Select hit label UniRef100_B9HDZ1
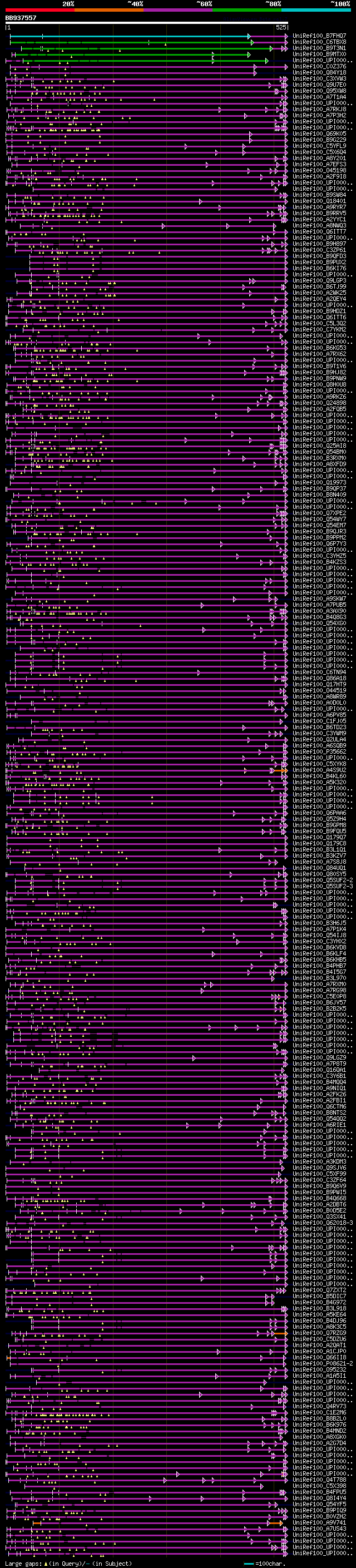The image size is (356, 1568). 319,311
